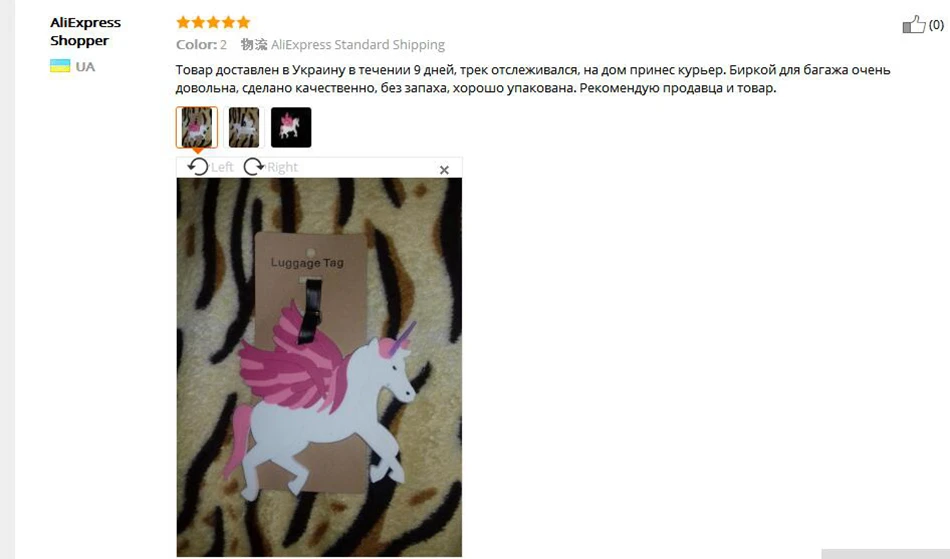Click the AliExpress Standard Shipping text
This screenshot has width=950, height=559.
click(357, 45)
